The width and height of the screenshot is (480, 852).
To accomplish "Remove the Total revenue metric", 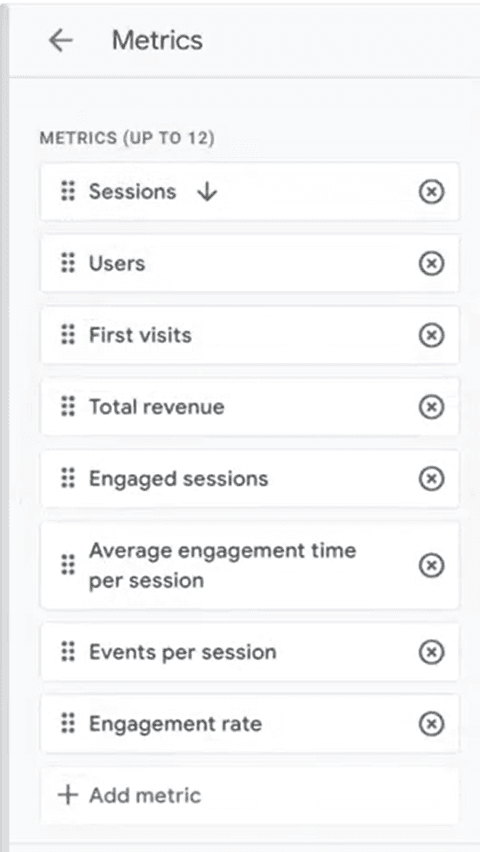I will pos(432,407).
